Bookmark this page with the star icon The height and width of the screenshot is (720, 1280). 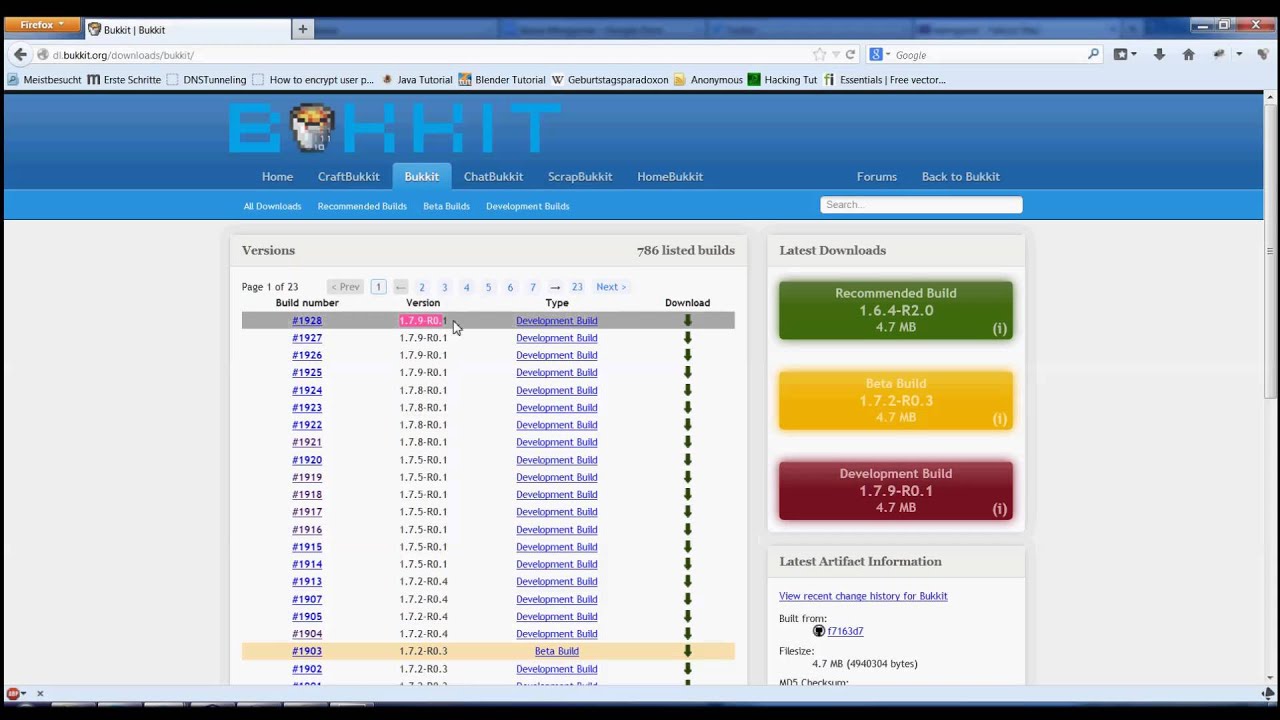pos(819,55)
